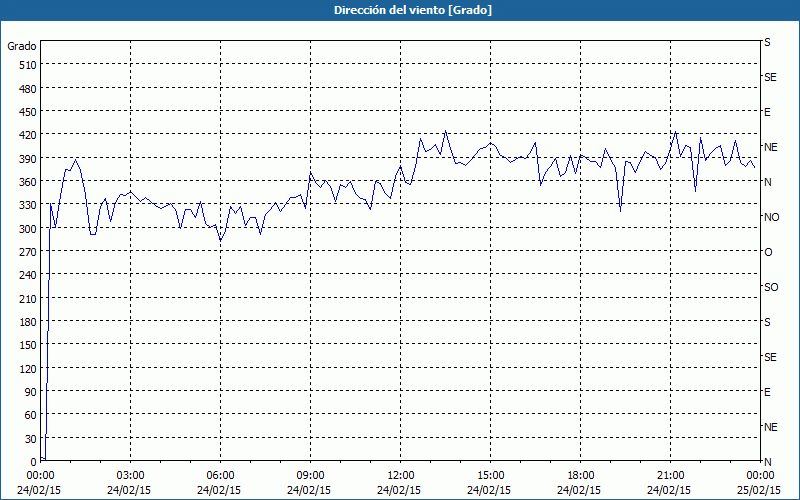Click the SO compass label
The height and width of the screenshot is (500, 800).
[x=771, y=288]
